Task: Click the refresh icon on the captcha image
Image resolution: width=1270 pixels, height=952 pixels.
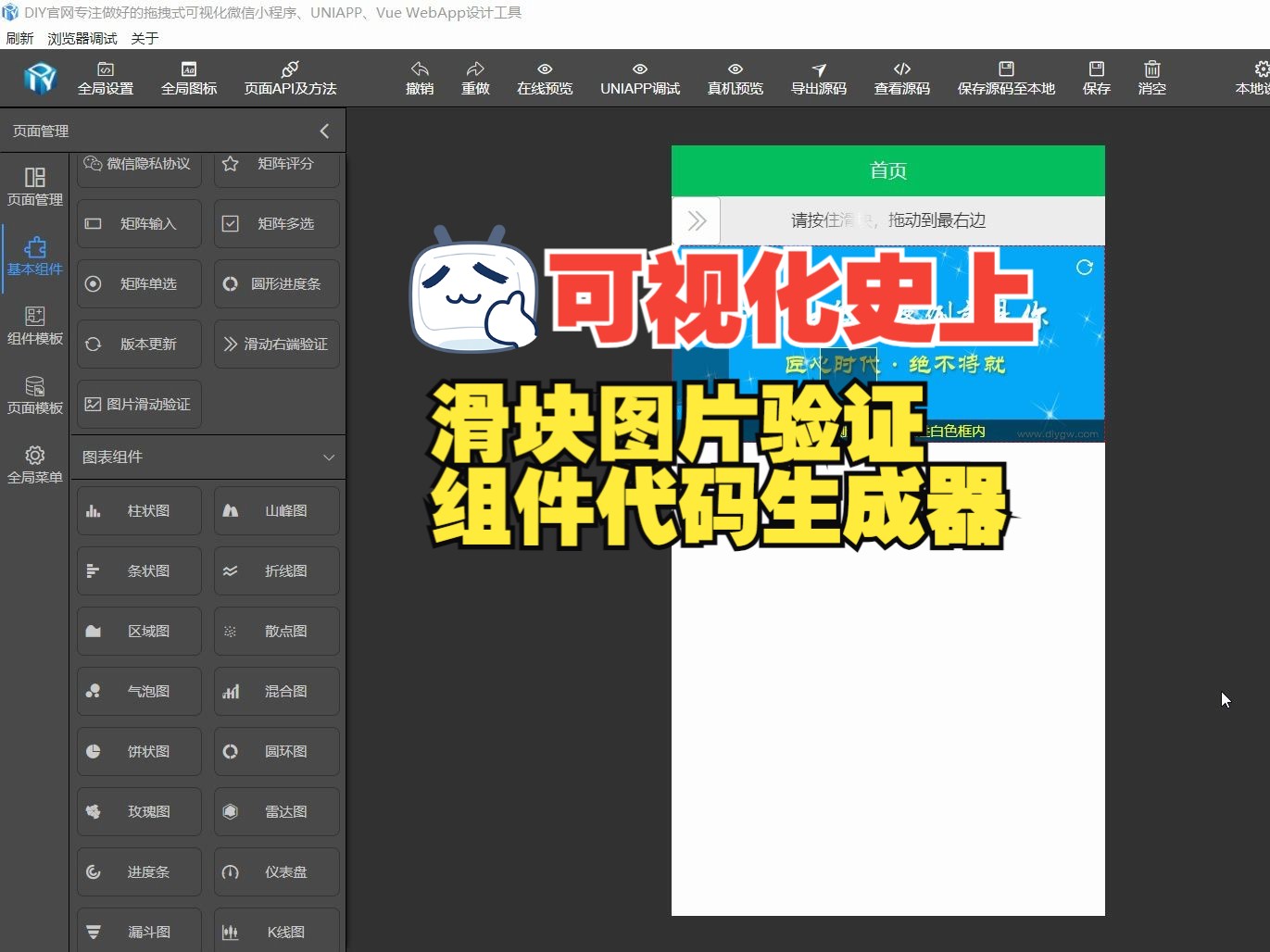Action: click(x=1084, y=267)
